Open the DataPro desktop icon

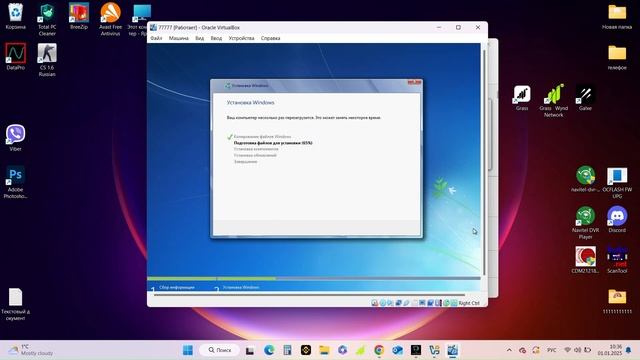point(16,56)
